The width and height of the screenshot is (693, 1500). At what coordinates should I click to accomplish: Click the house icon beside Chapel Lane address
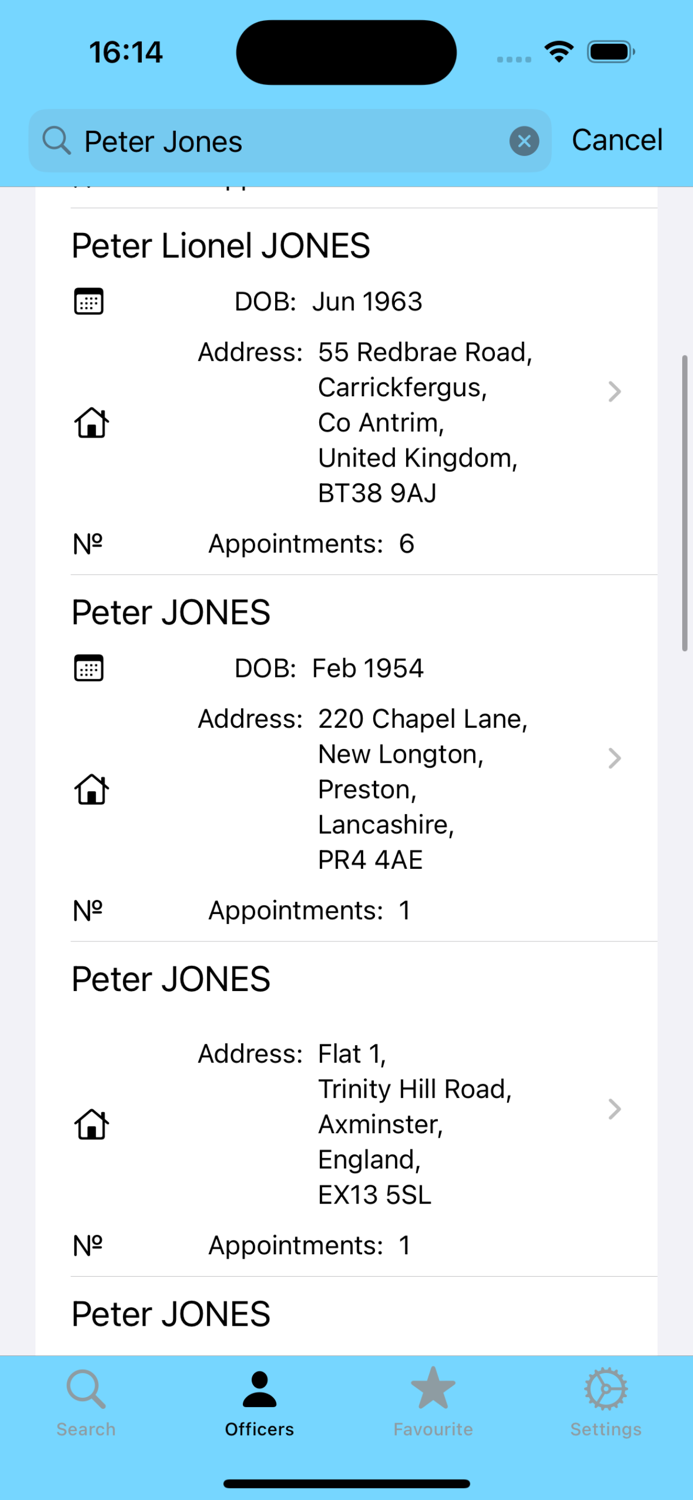(x=91, y=790)
